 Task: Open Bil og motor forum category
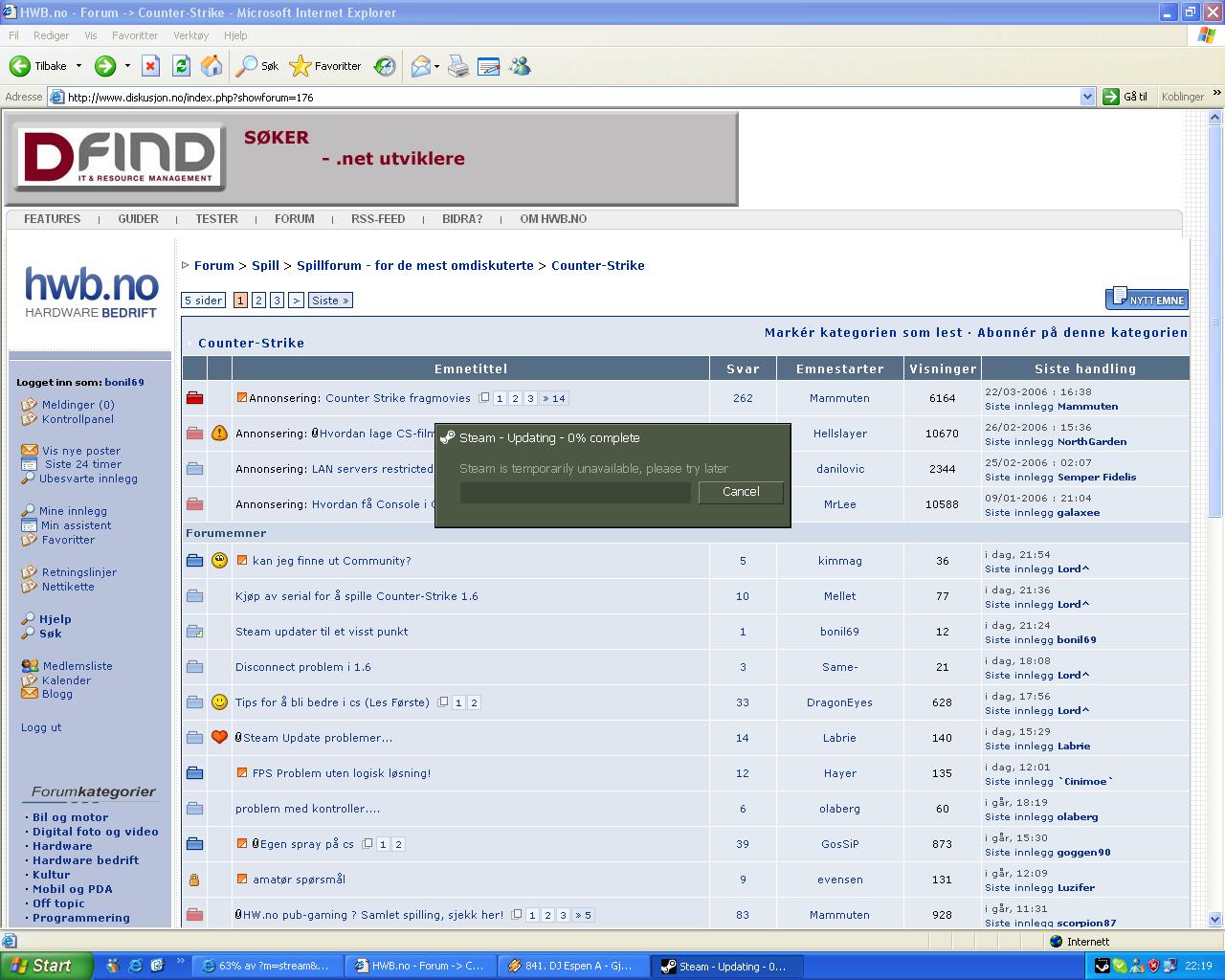(x=70, y=817)
